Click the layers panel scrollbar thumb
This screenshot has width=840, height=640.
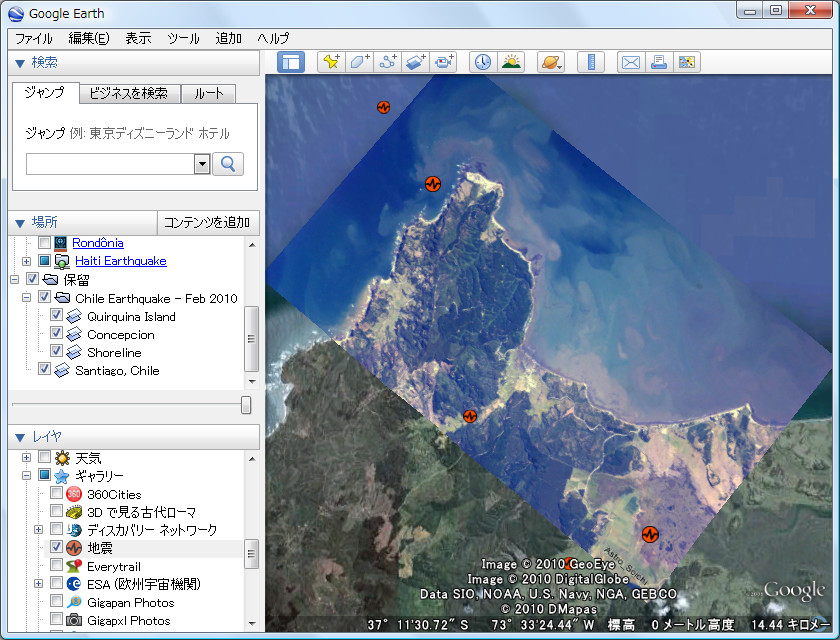(251, 554)
